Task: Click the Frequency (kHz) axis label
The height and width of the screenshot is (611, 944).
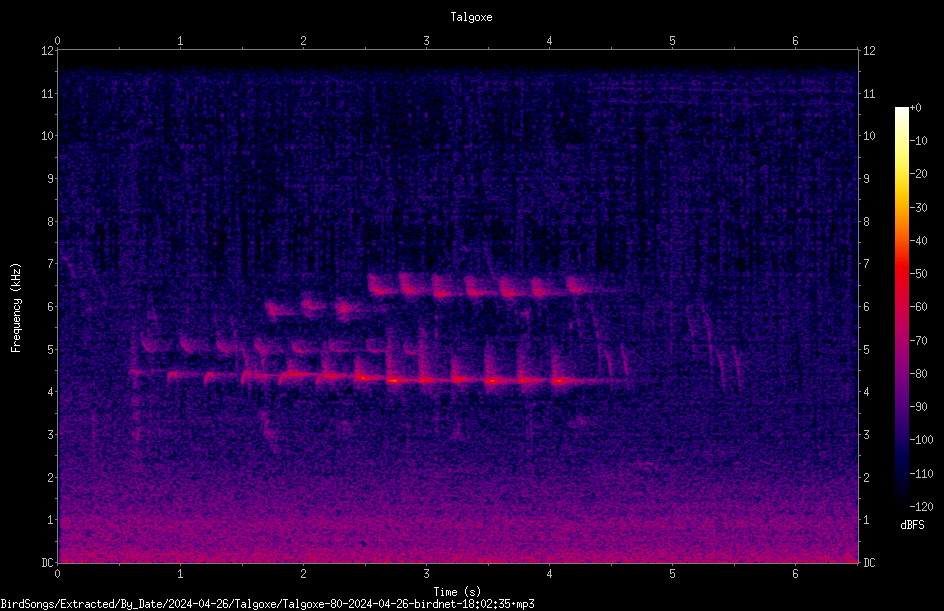Action: [x=16, y=308]
